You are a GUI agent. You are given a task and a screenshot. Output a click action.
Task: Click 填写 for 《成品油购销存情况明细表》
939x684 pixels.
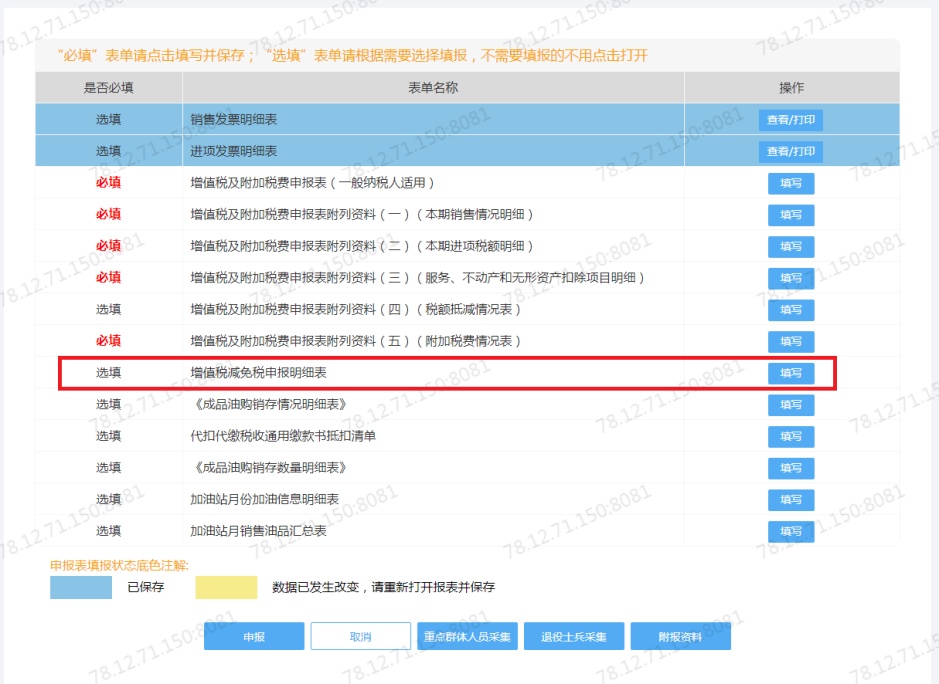coord(790,405)
